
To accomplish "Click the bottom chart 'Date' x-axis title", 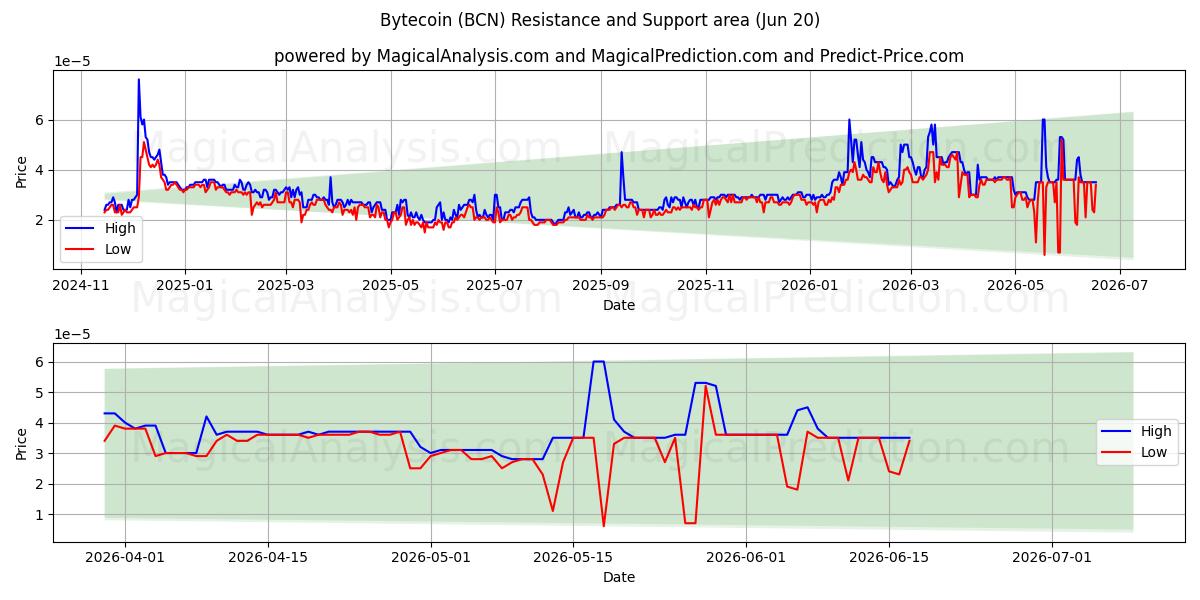I will tap(619, 577).
